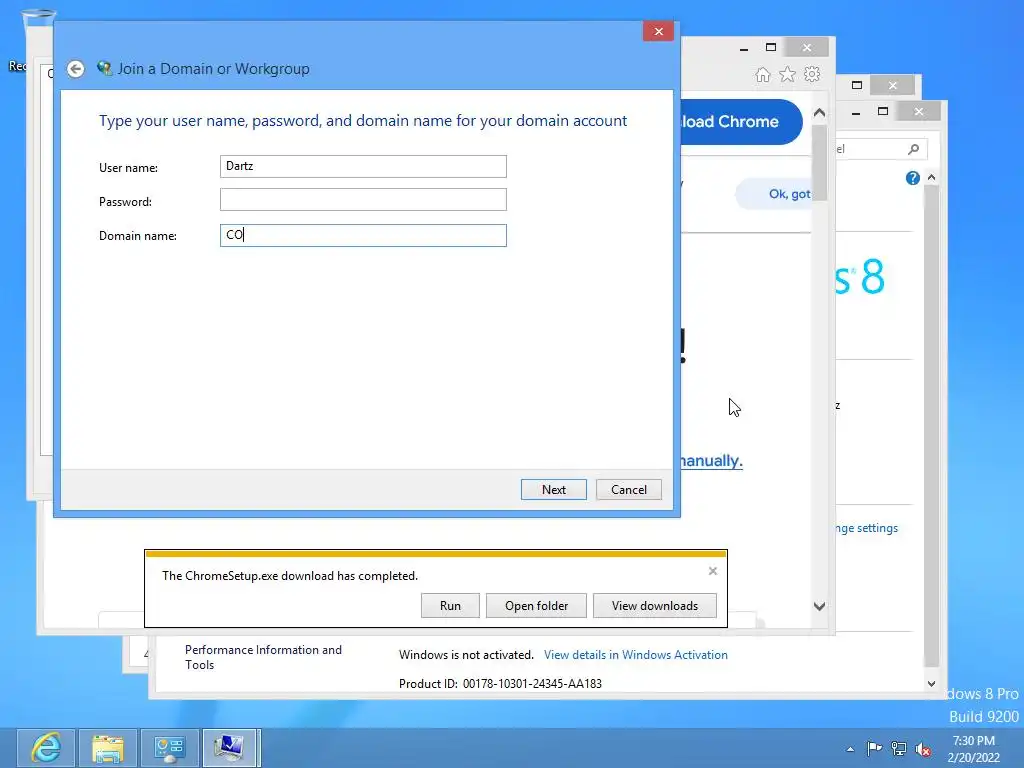Image resolution: width=1024 pixels, height=768 pixels.
Task: Open View details in Windows Activation link
Action: point(635,654)
